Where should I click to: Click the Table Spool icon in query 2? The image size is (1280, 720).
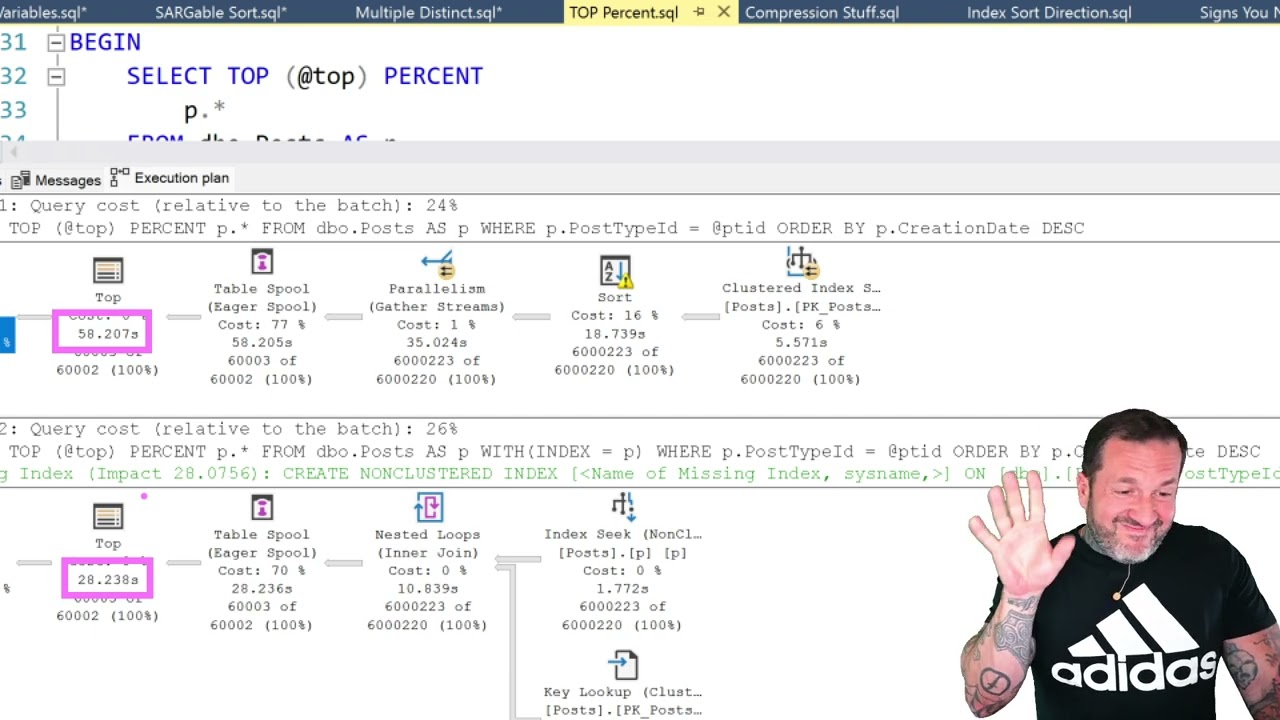coord(262,508)
